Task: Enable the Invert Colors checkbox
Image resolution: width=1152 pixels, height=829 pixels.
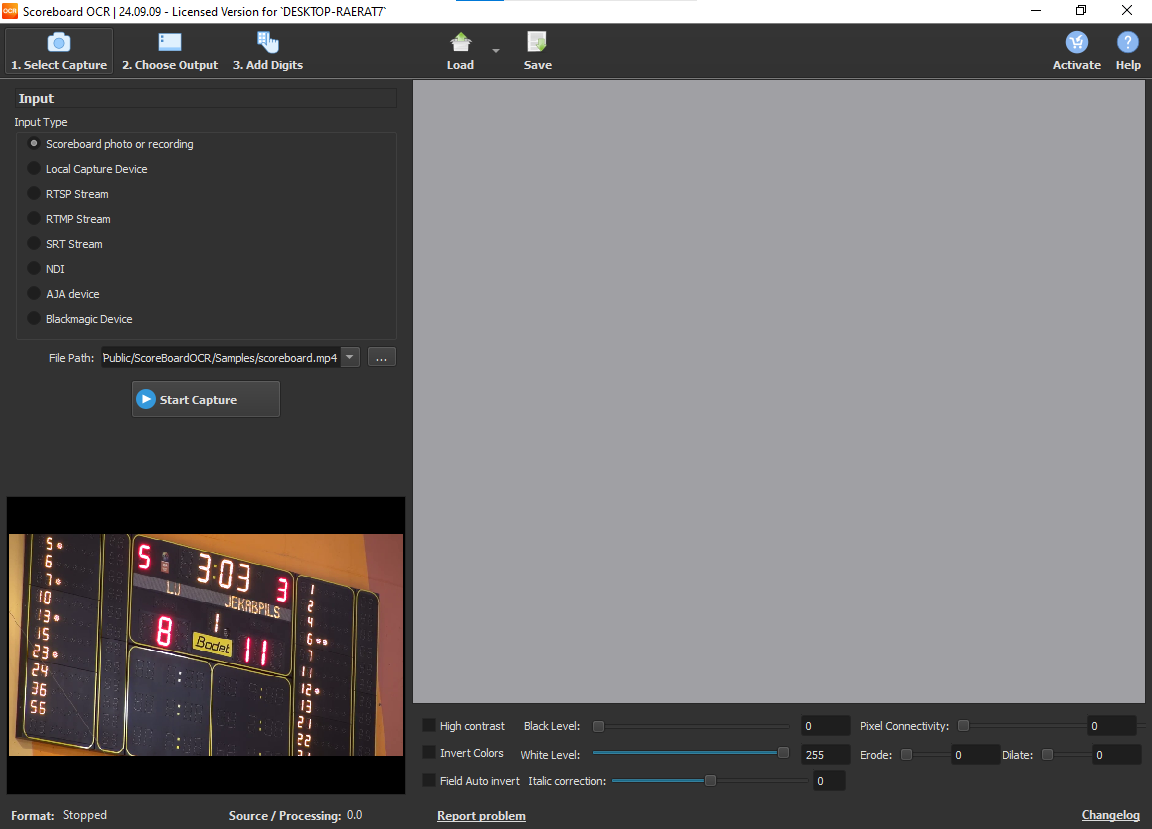Action: (x=429, y=753)
